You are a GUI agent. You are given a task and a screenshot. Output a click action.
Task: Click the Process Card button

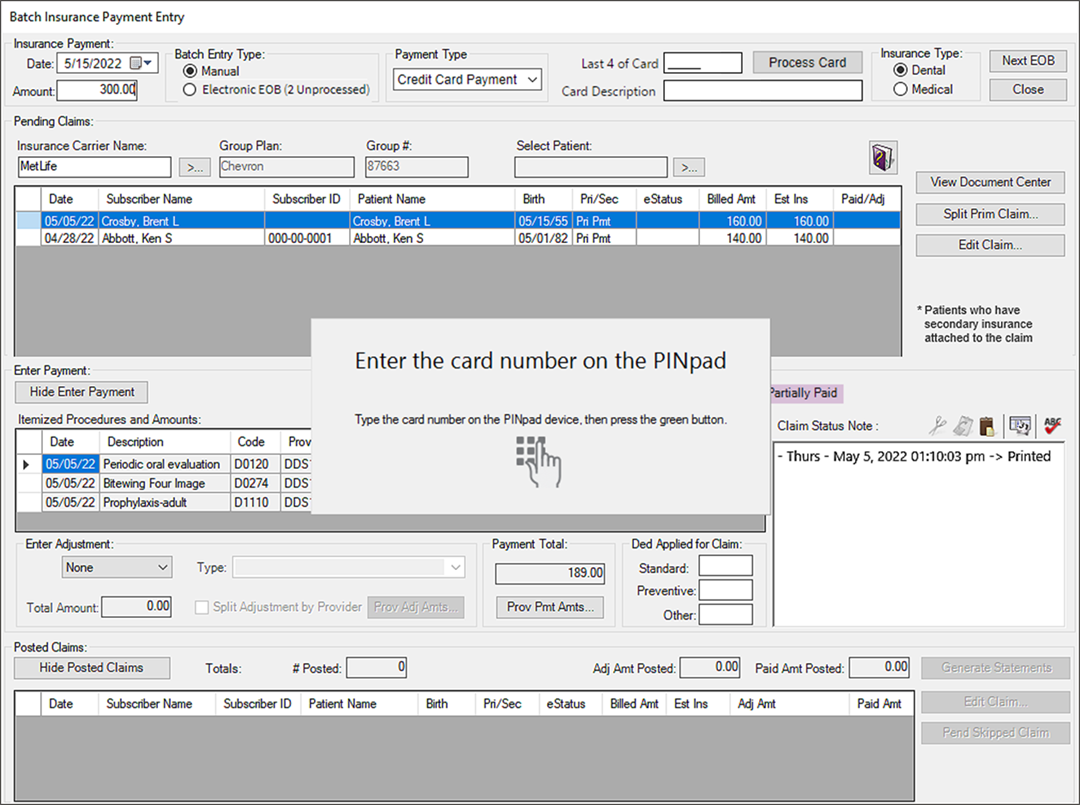point(807,62)
